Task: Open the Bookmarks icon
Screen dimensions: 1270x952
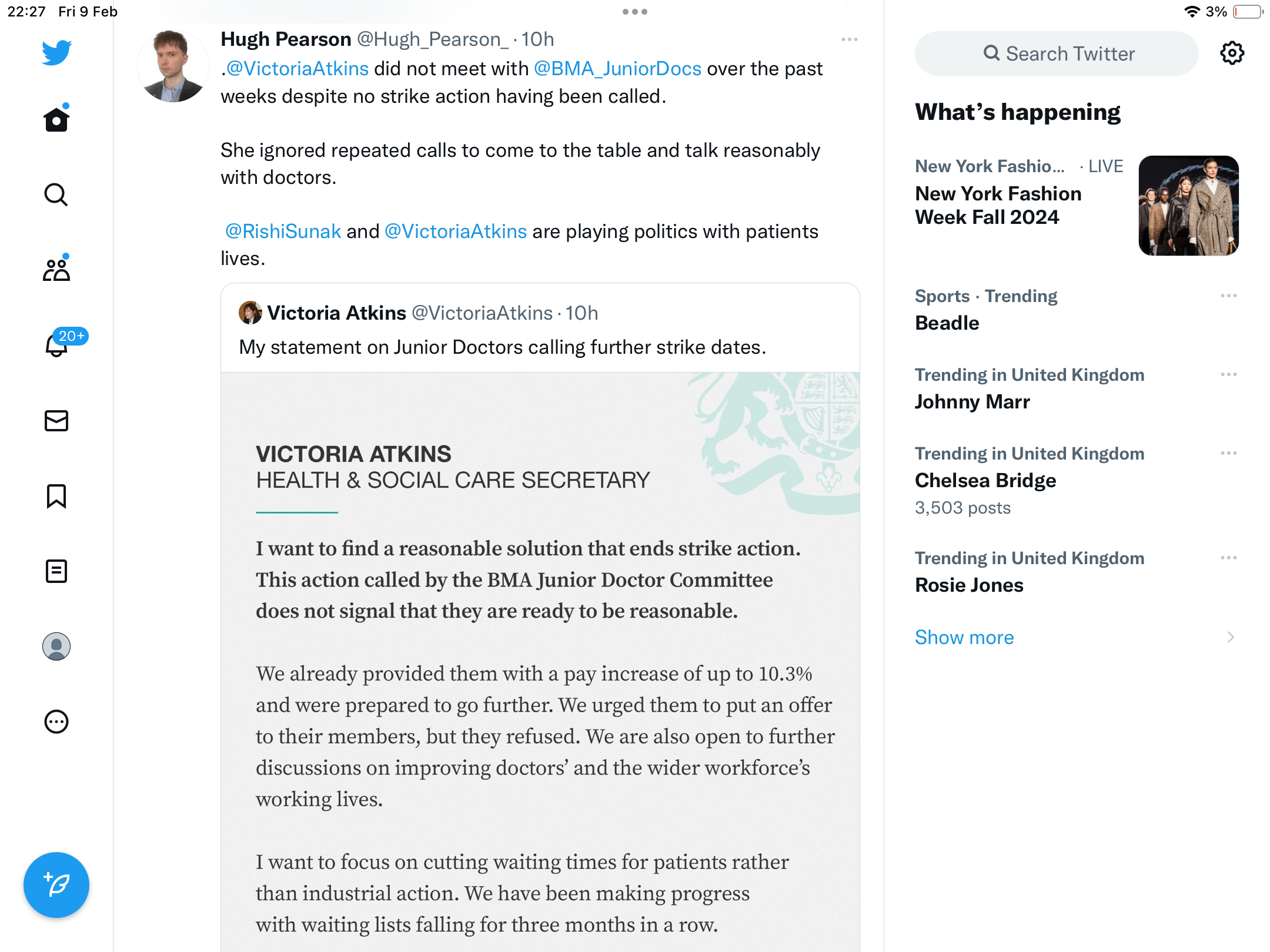Action: [56, 496]
